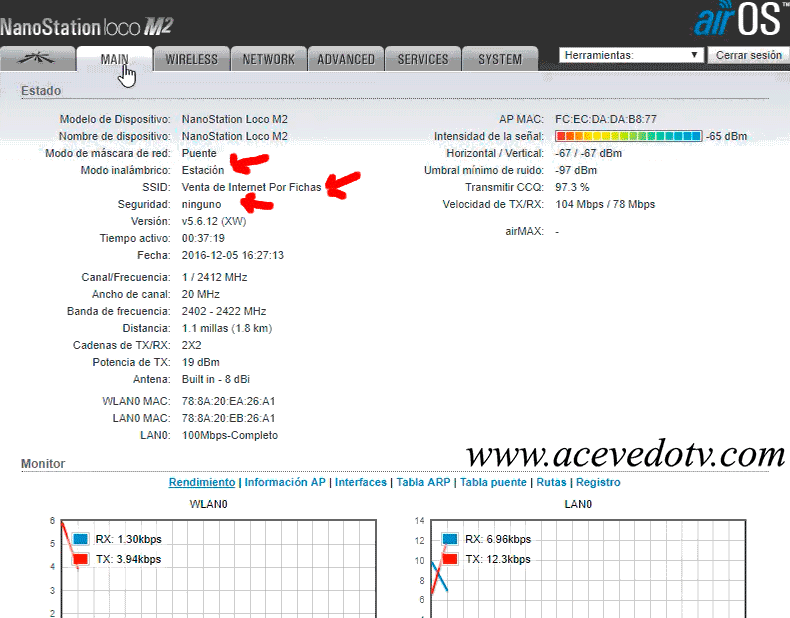Open the Ubiquiti logo tab
The image size is (790, 618).
(x=37, y=59)
